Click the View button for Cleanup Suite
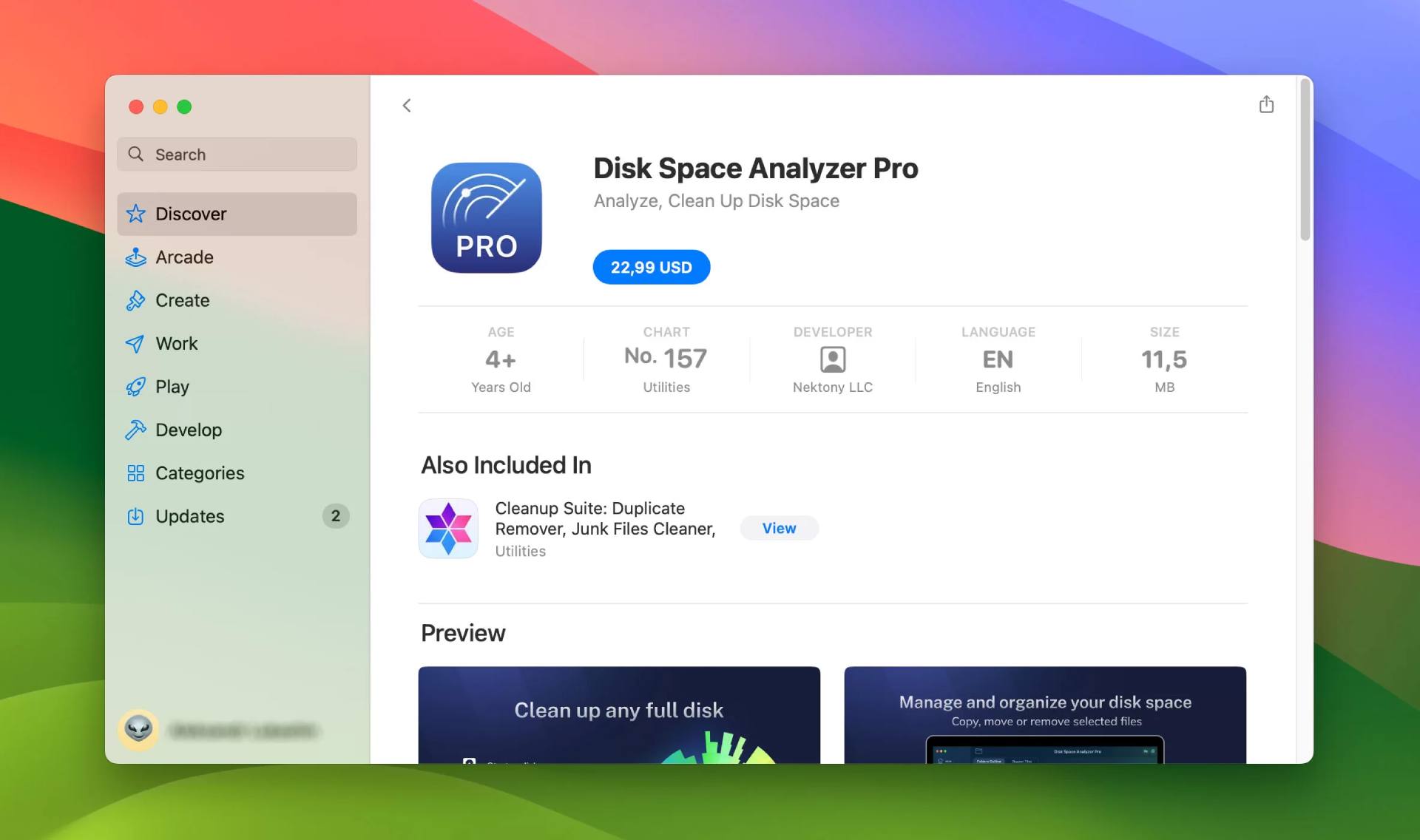The height and width of the screenshot is (840, 1420). pyautogui.click(x=778, y=527)
